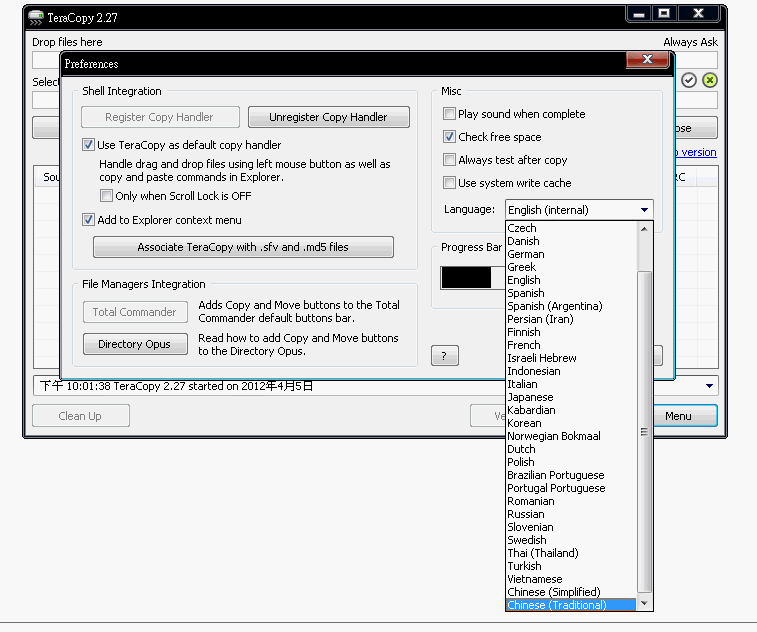This screenshot has height=632, width=757.
Task: Select Brazilian Portuguese language
Action: (571, 476)
